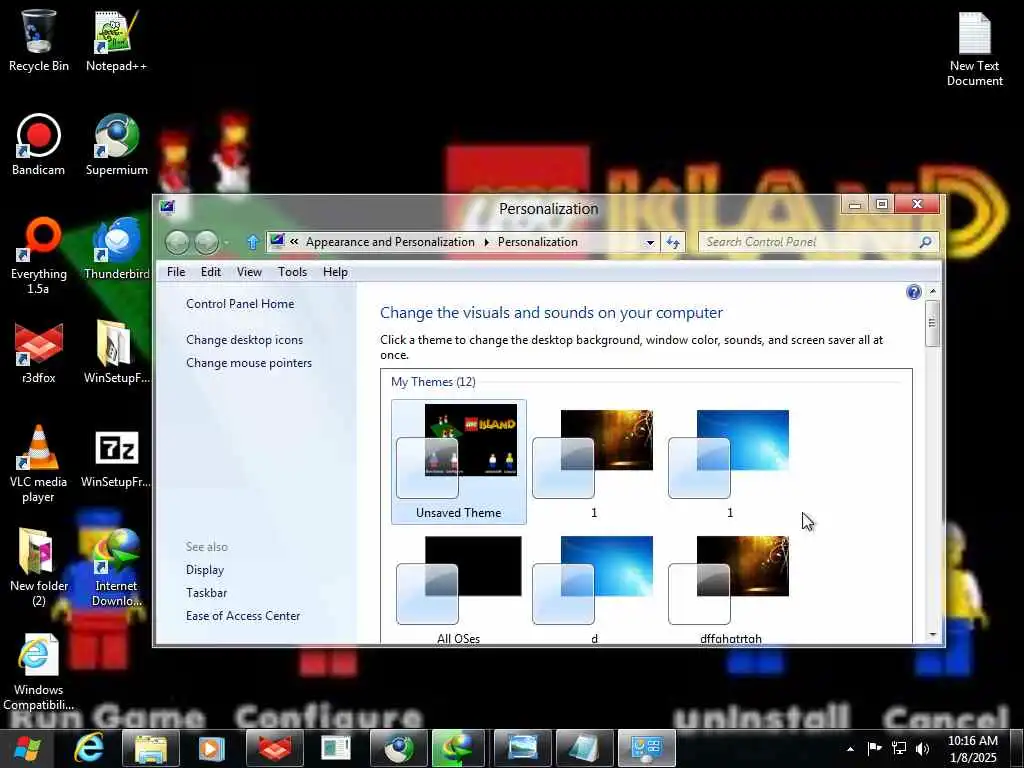Launch Internet Download Manager shortcut

116,567
